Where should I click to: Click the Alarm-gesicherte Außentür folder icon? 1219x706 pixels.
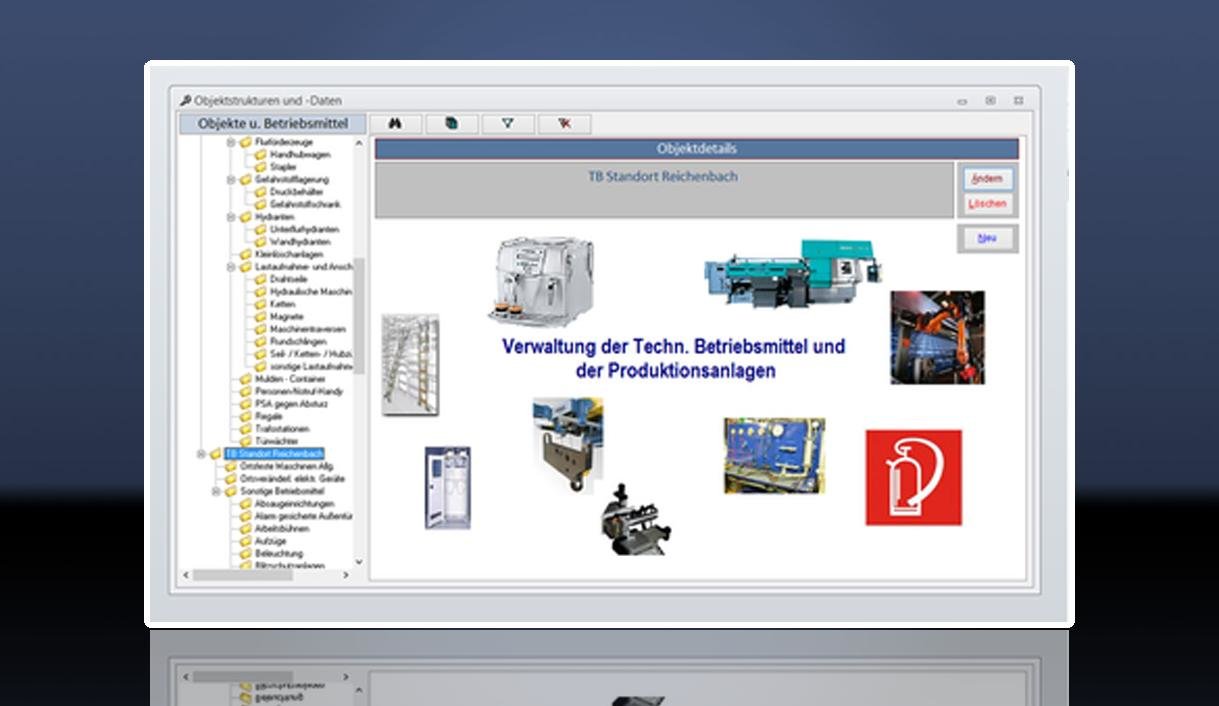tap(246, 516)
